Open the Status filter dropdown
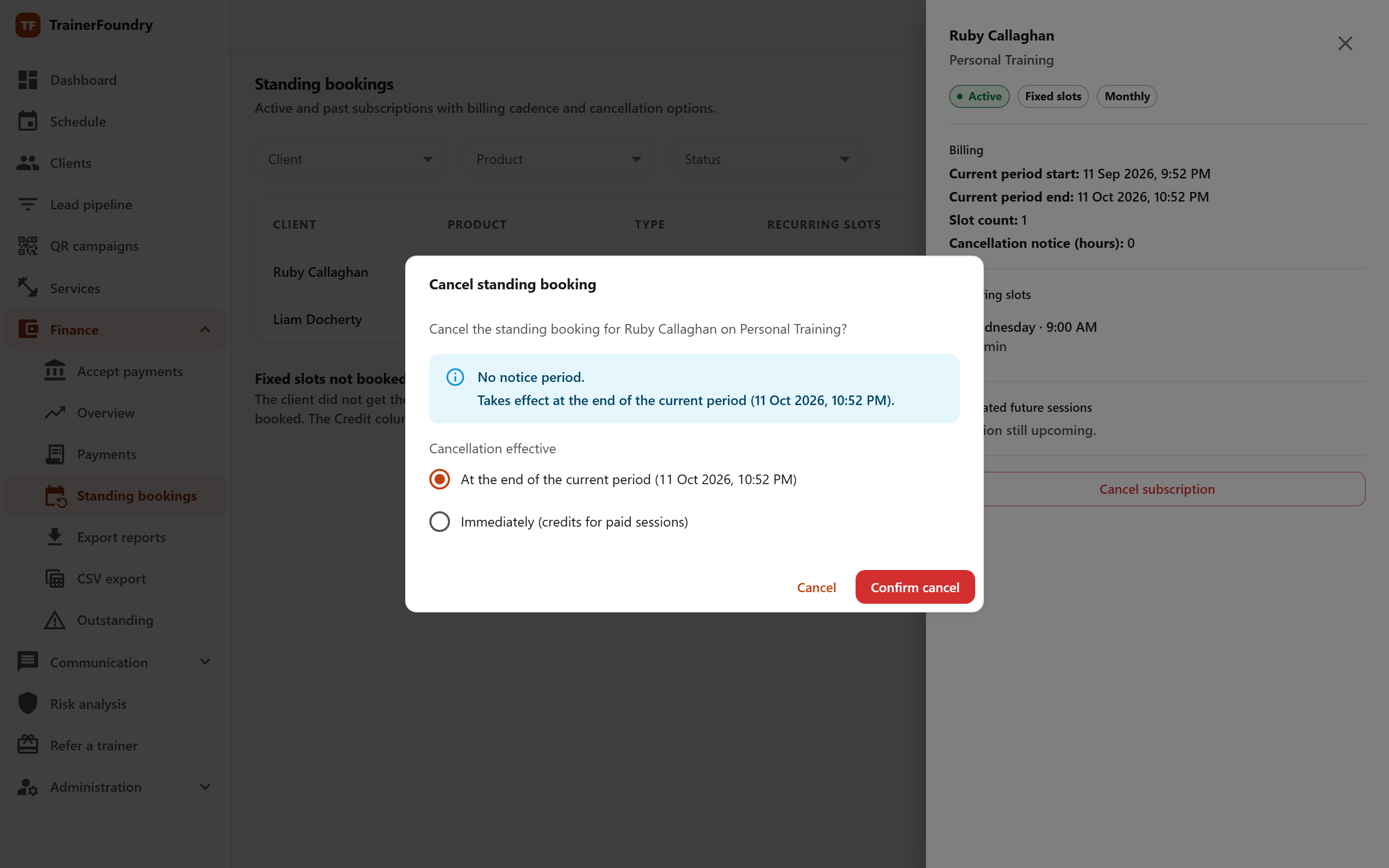The image size is (1389, 868). coord(767,159)
